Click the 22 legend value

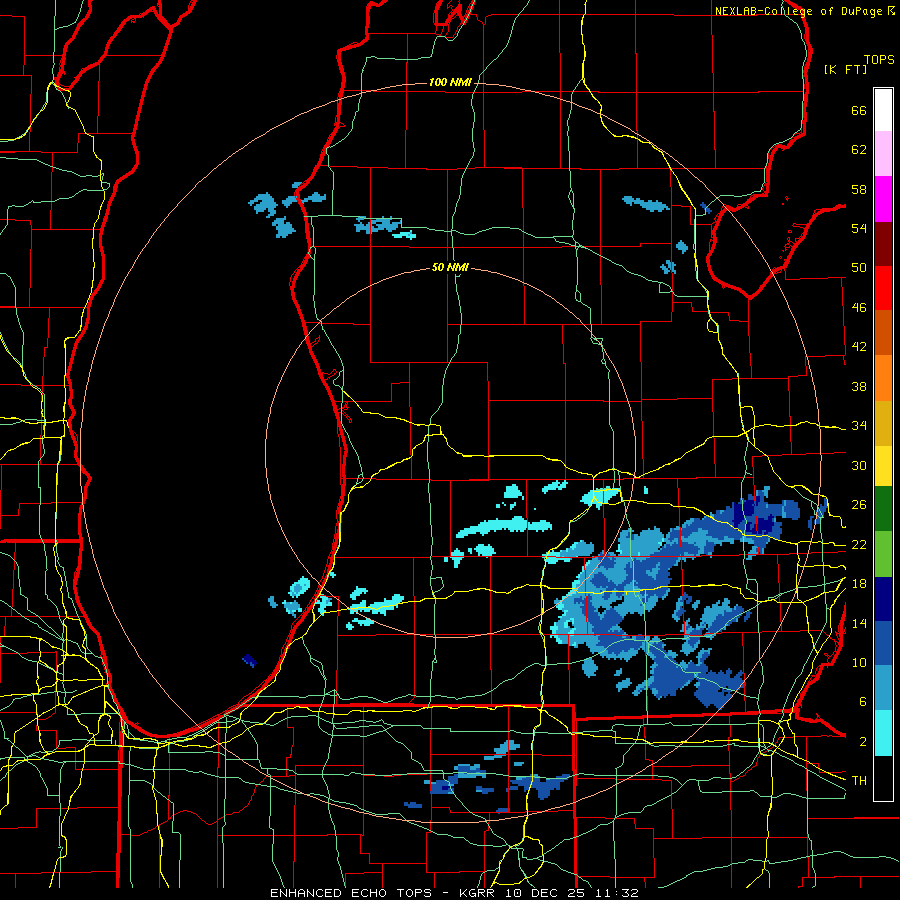[x=859, y=544]
